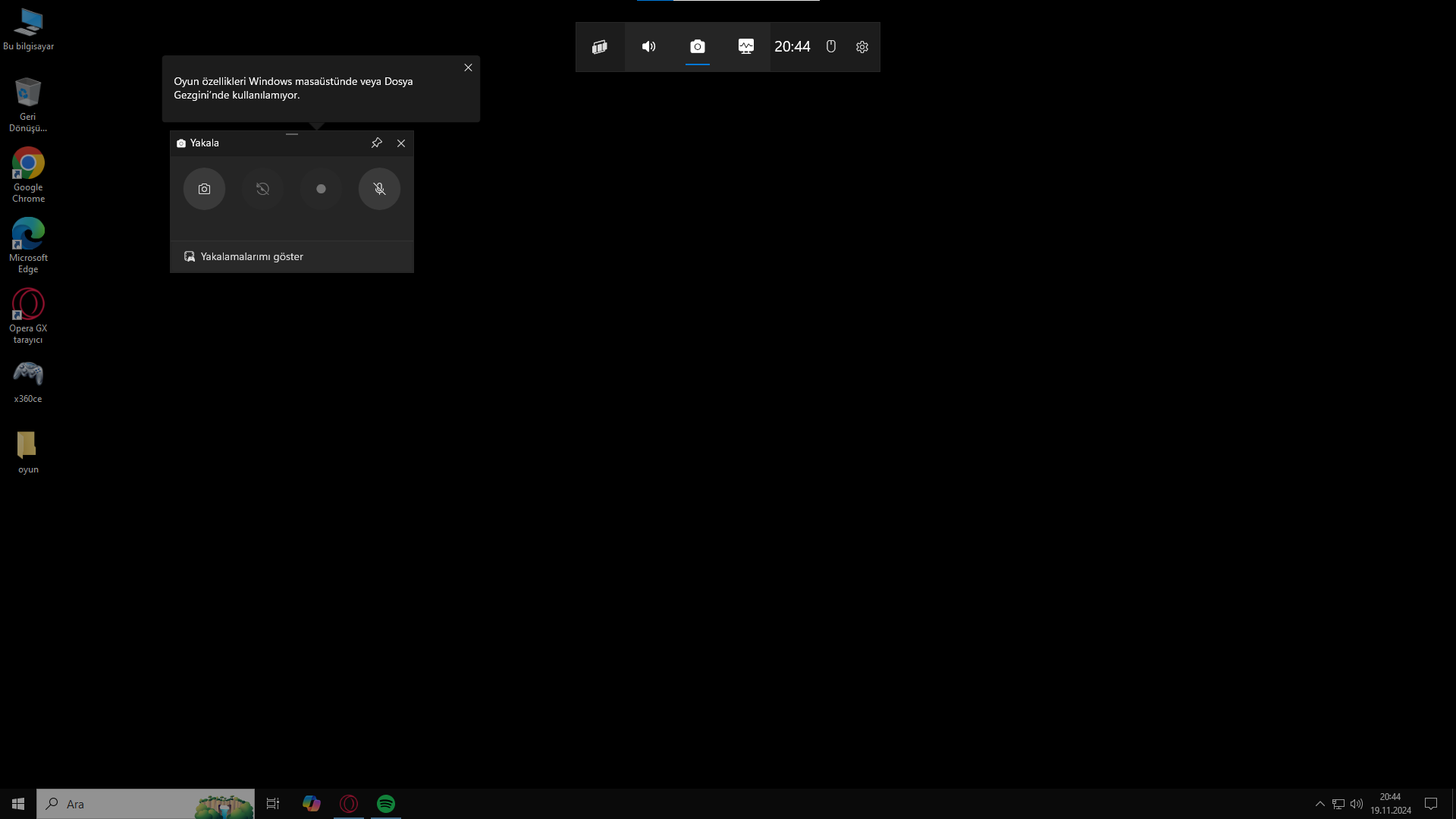
Task: Toggle mouse click-through icon in Game Bar
Action: 831,47
